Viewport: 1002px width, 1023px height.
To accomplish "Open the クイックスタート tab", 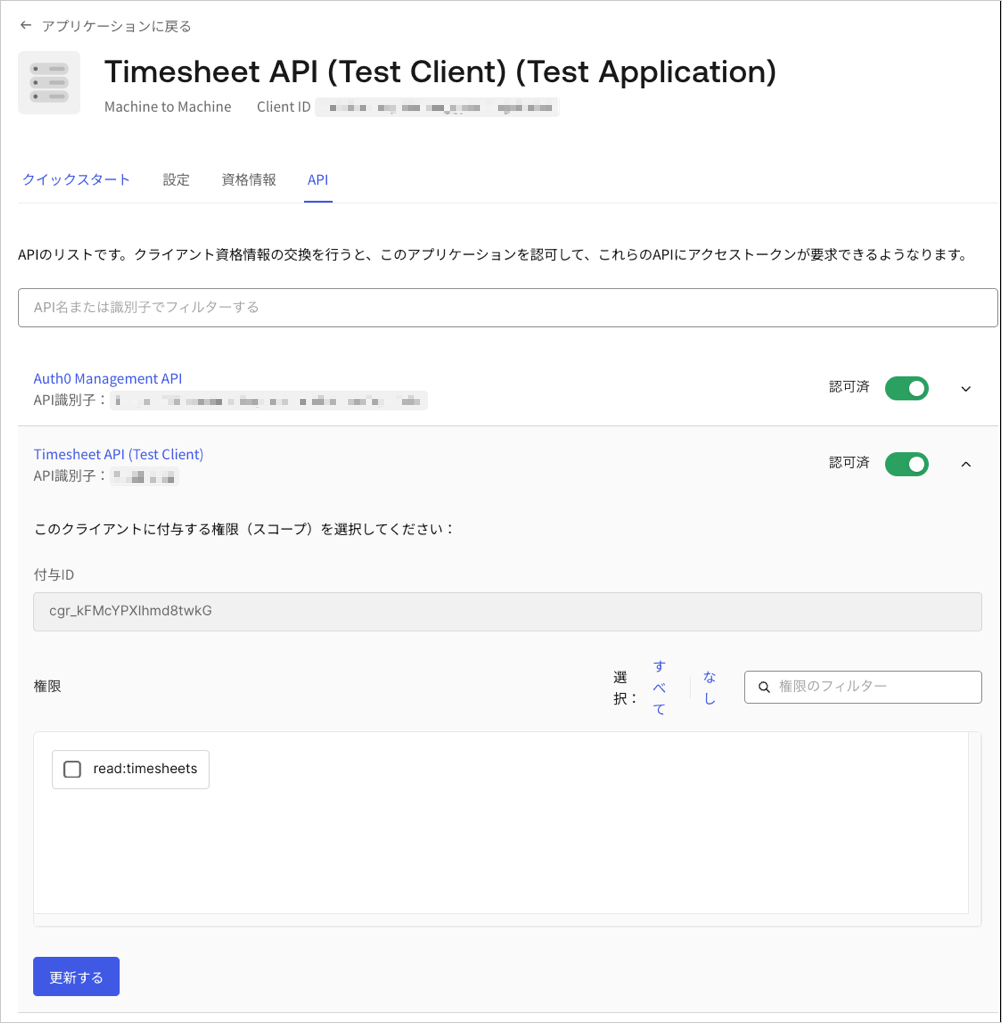I will click(x=76, y=179).
